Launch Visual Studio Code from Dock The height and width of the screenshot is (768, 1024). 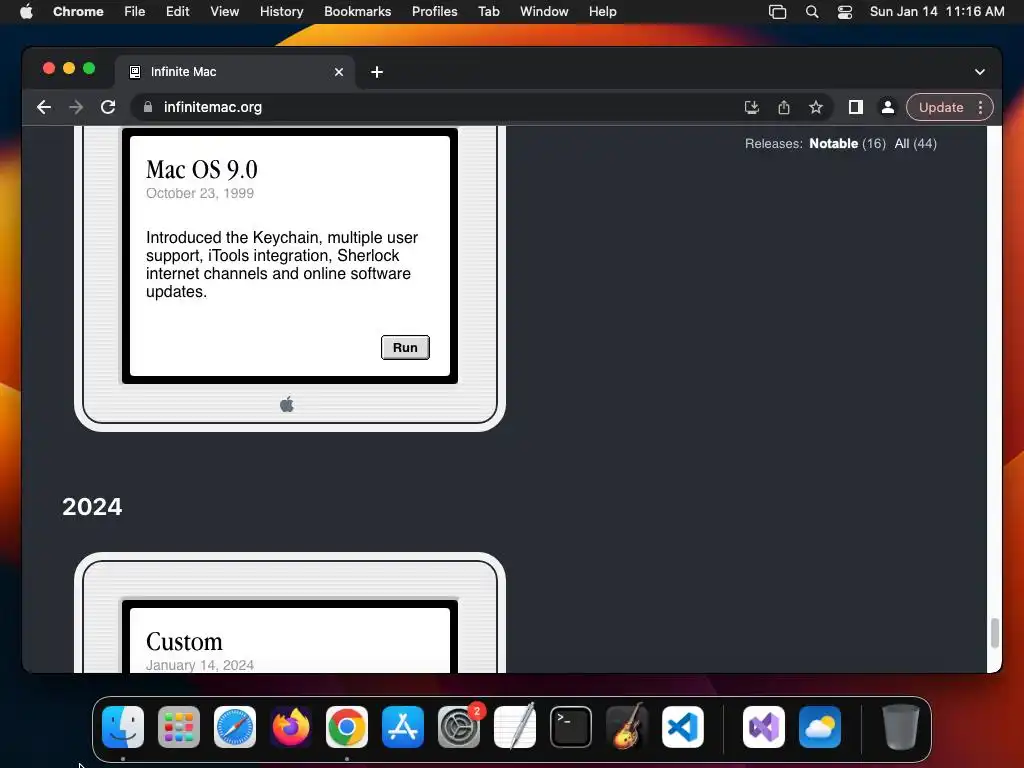pos(683,727)
